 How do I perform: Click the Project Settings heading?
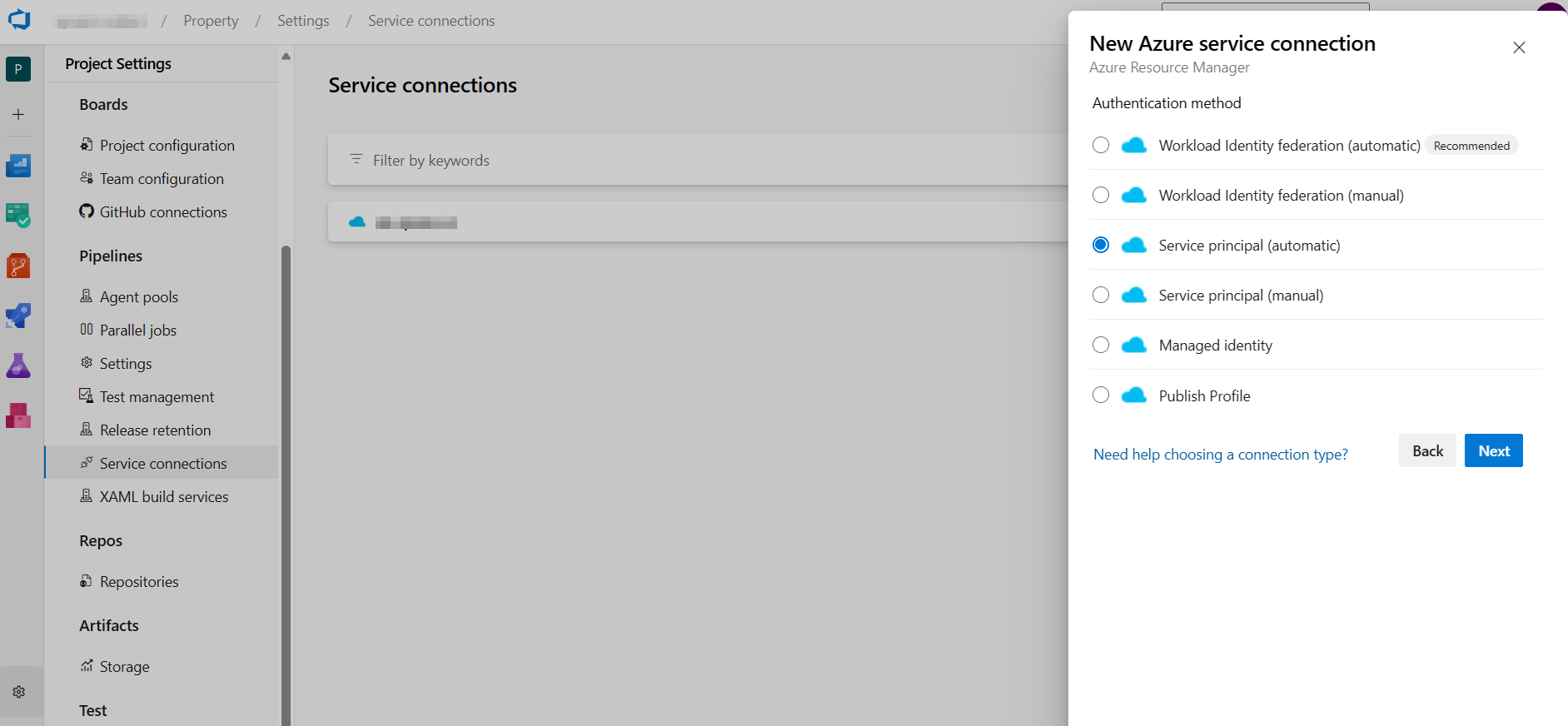118,63
